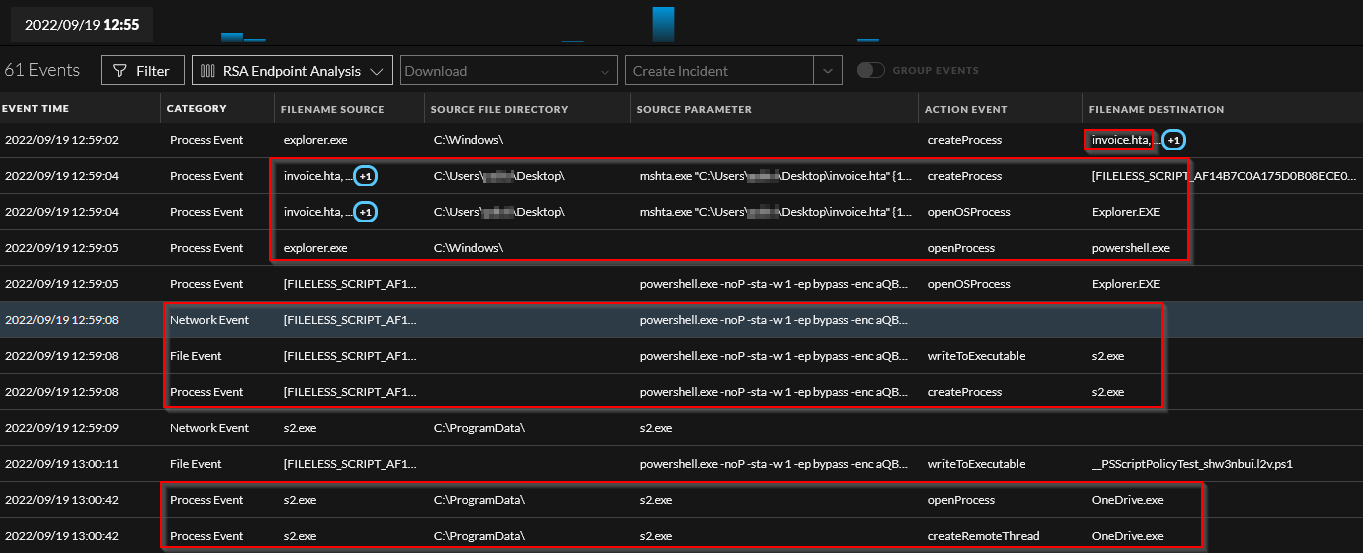Open the Create Incident dropdown arrow
1363x553 pixels.
(x=827, y=71)
